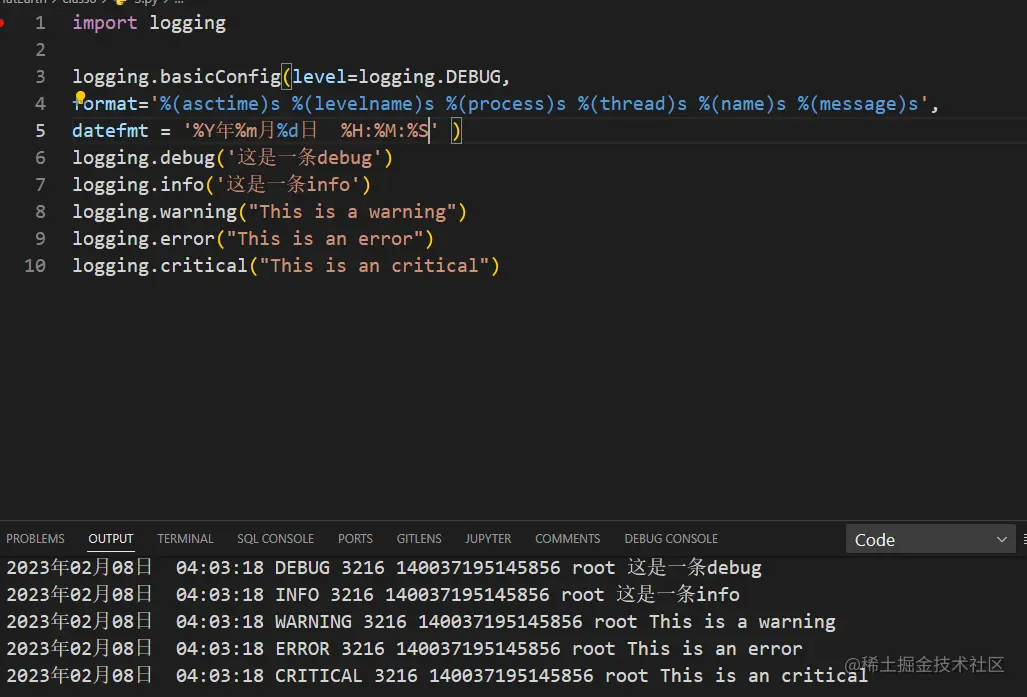
Task: Click 'logging.basicConfig' on line 3
Action: [177, 77]
